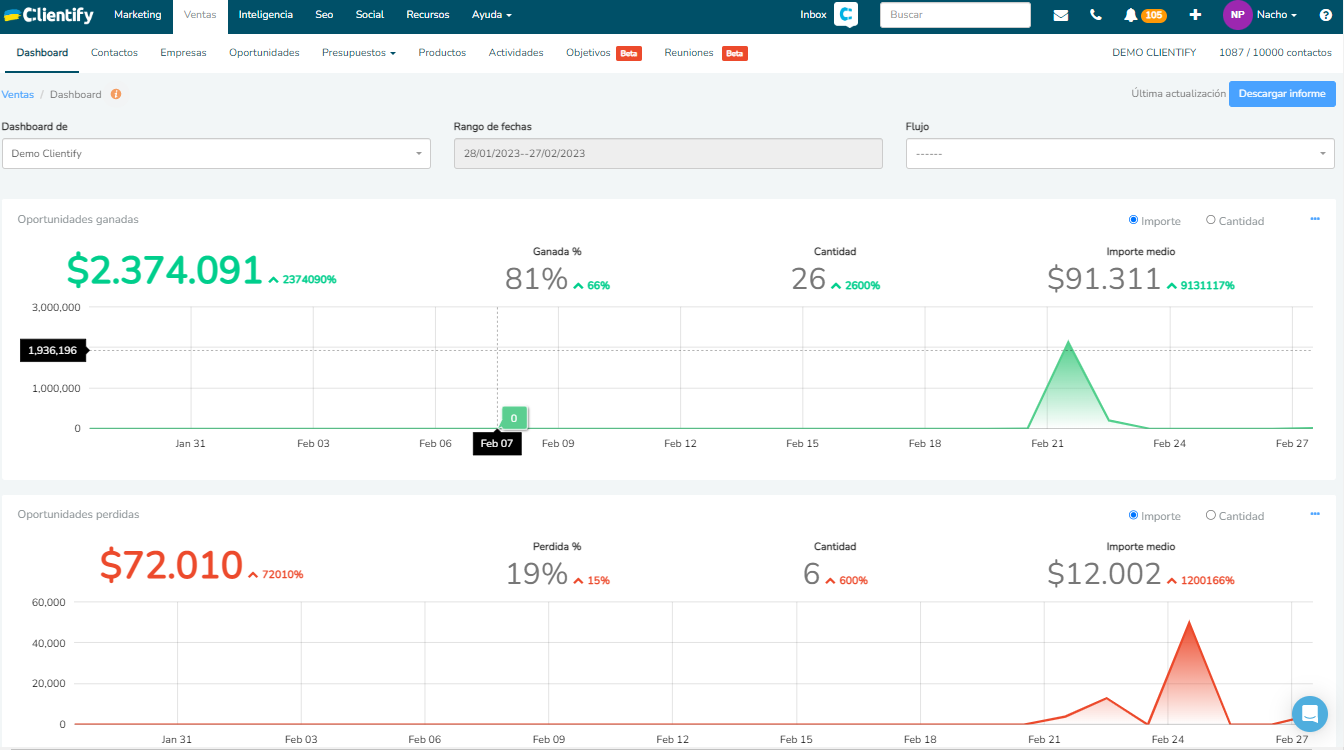Click the 19% Perdida value
1344x750 pixels.
click(536, 574)
